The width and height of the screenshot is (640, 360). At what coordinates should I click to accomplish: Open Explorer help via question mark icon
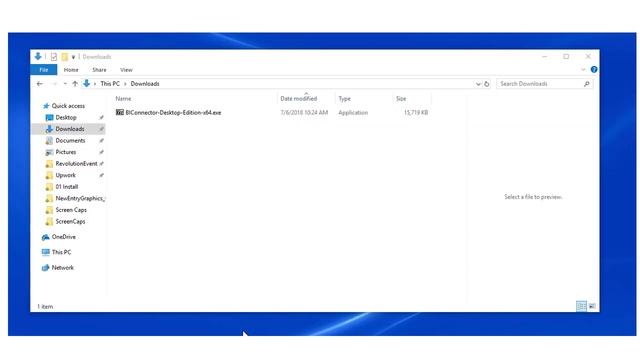point(594,70)
